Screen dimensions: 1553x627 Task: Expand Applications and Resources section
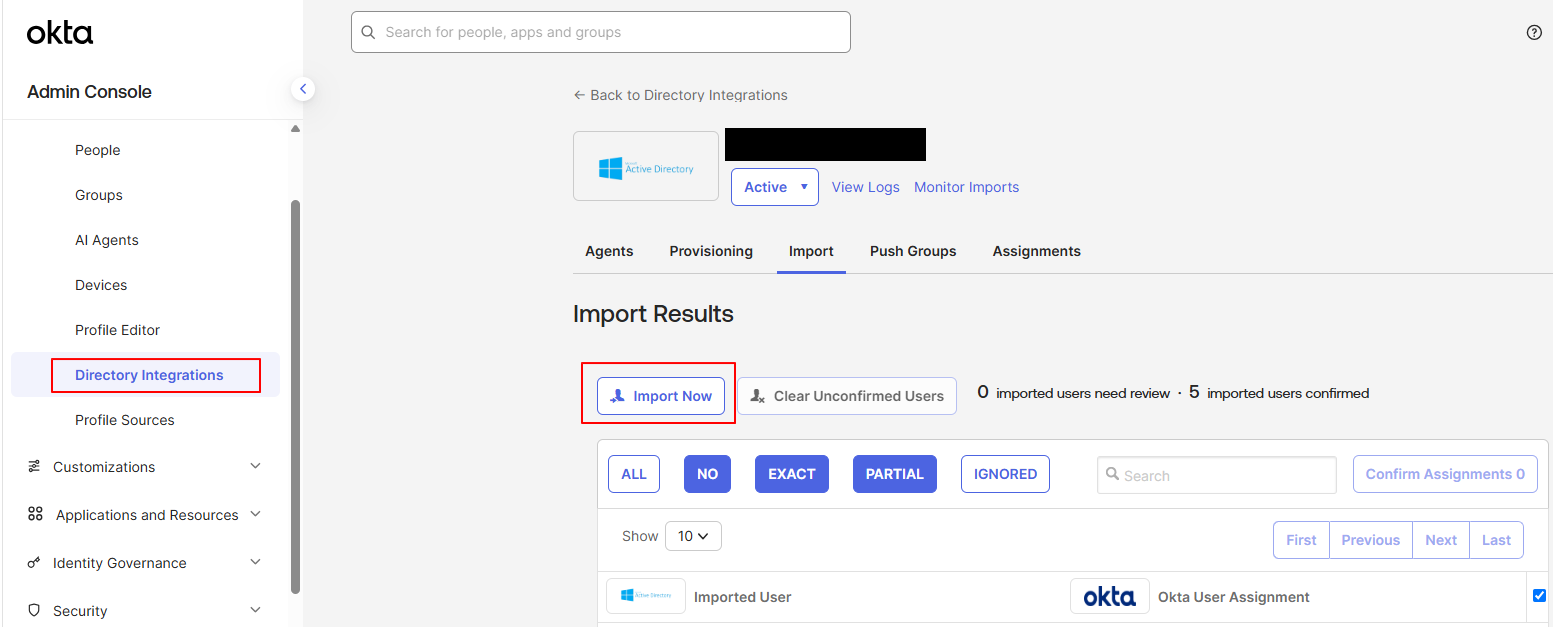[255, 514]
